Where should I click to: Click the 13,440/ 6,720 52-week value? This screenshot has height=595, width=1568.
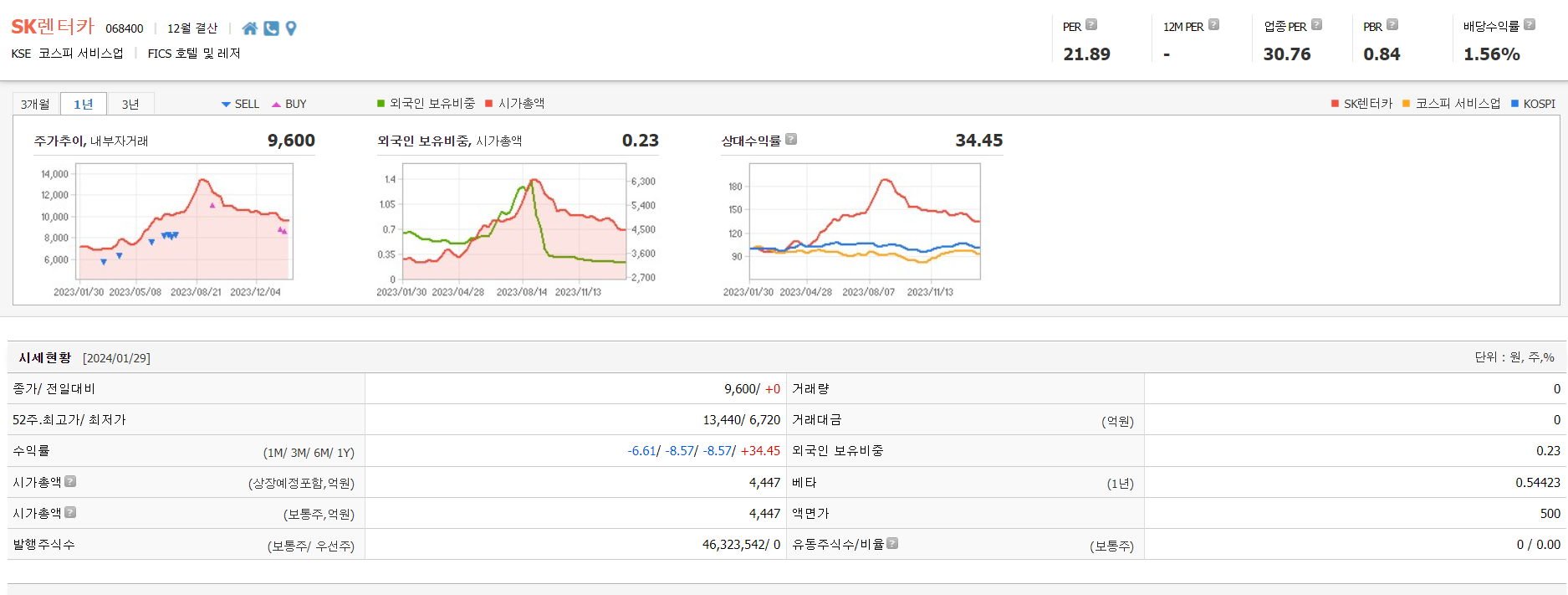pyautogui.click(x=741, y=420)
